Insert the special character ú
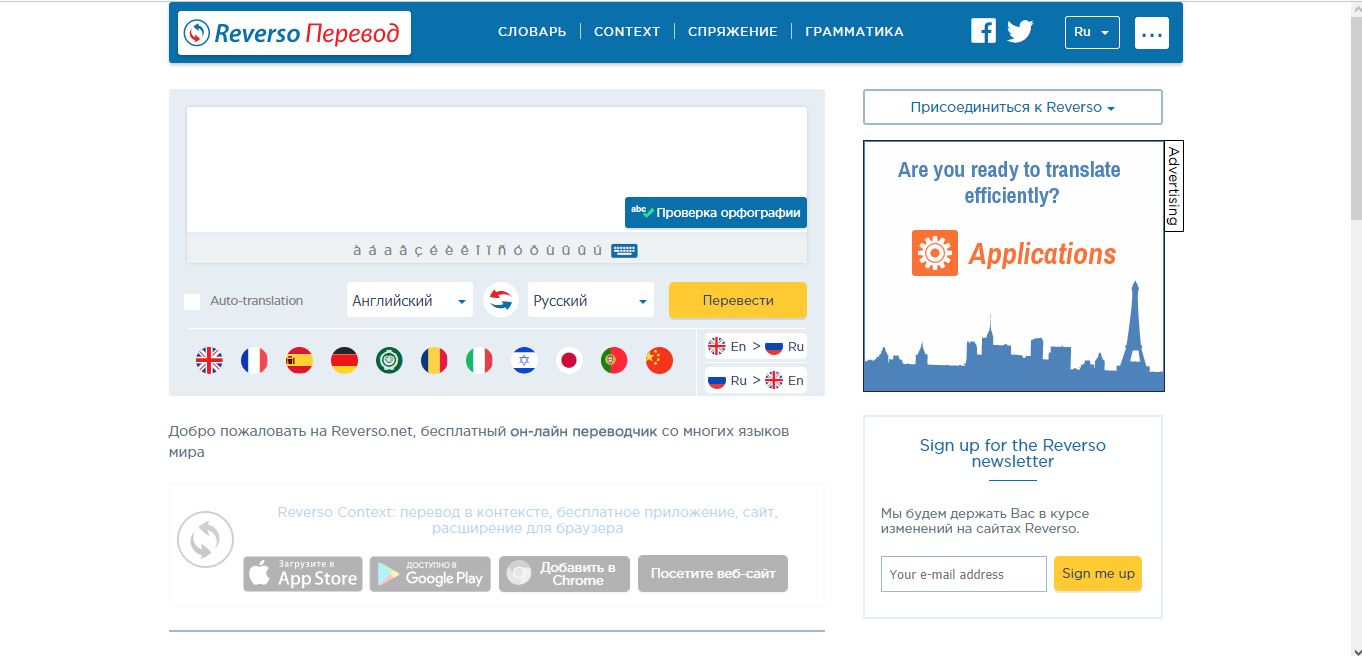This screenshot has height=656, width=1362. tap(597, 250)
